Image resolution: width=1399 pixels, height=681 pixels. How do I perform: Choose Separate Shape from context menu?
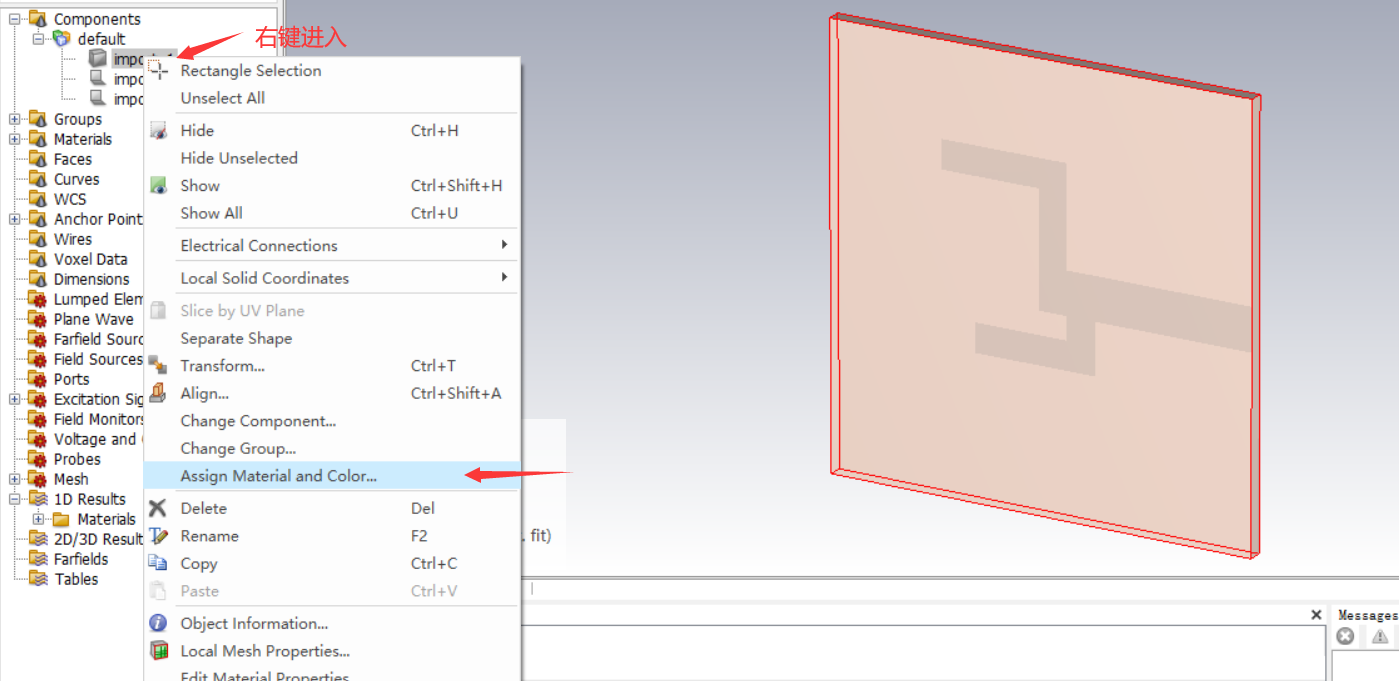click(x=331, y=338)
